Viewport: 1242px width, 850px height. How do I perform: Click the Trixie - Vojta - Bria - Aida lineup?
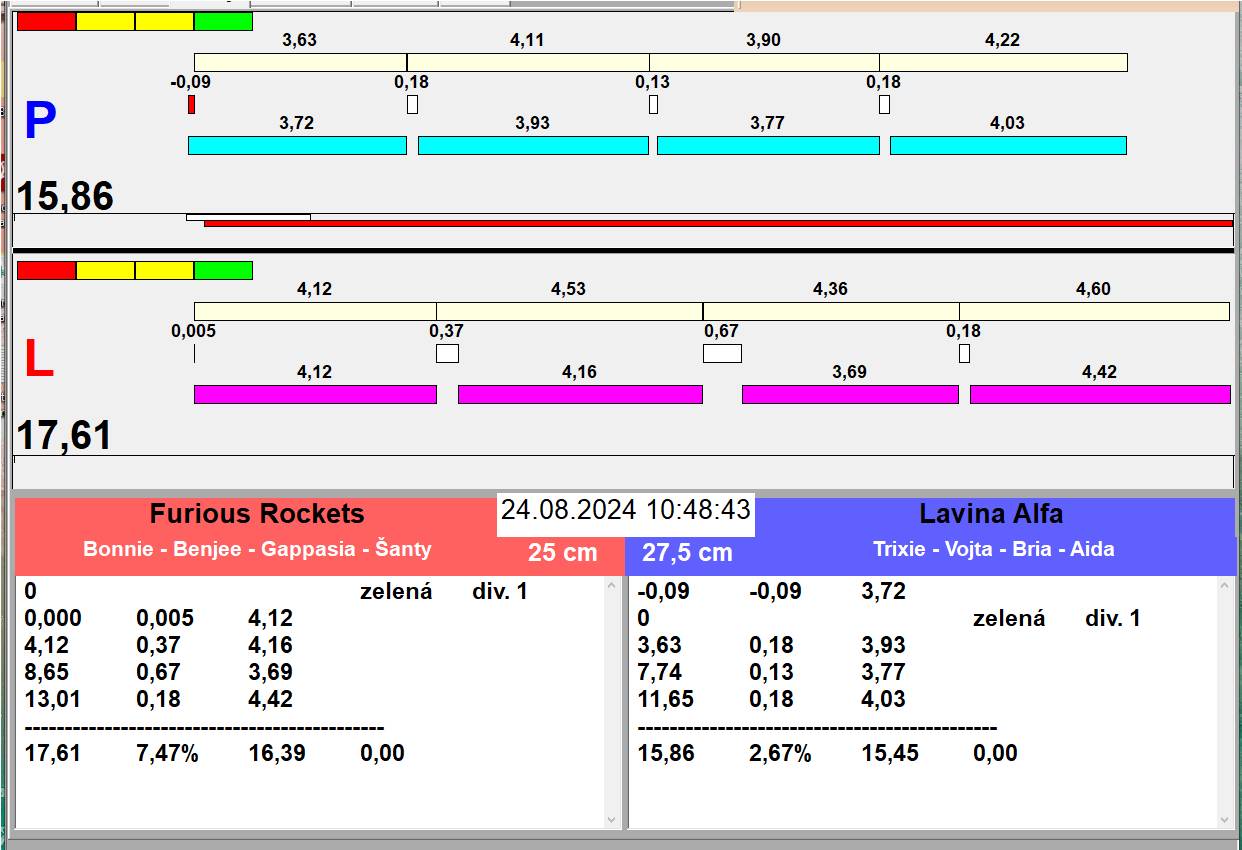coord(993,549)
